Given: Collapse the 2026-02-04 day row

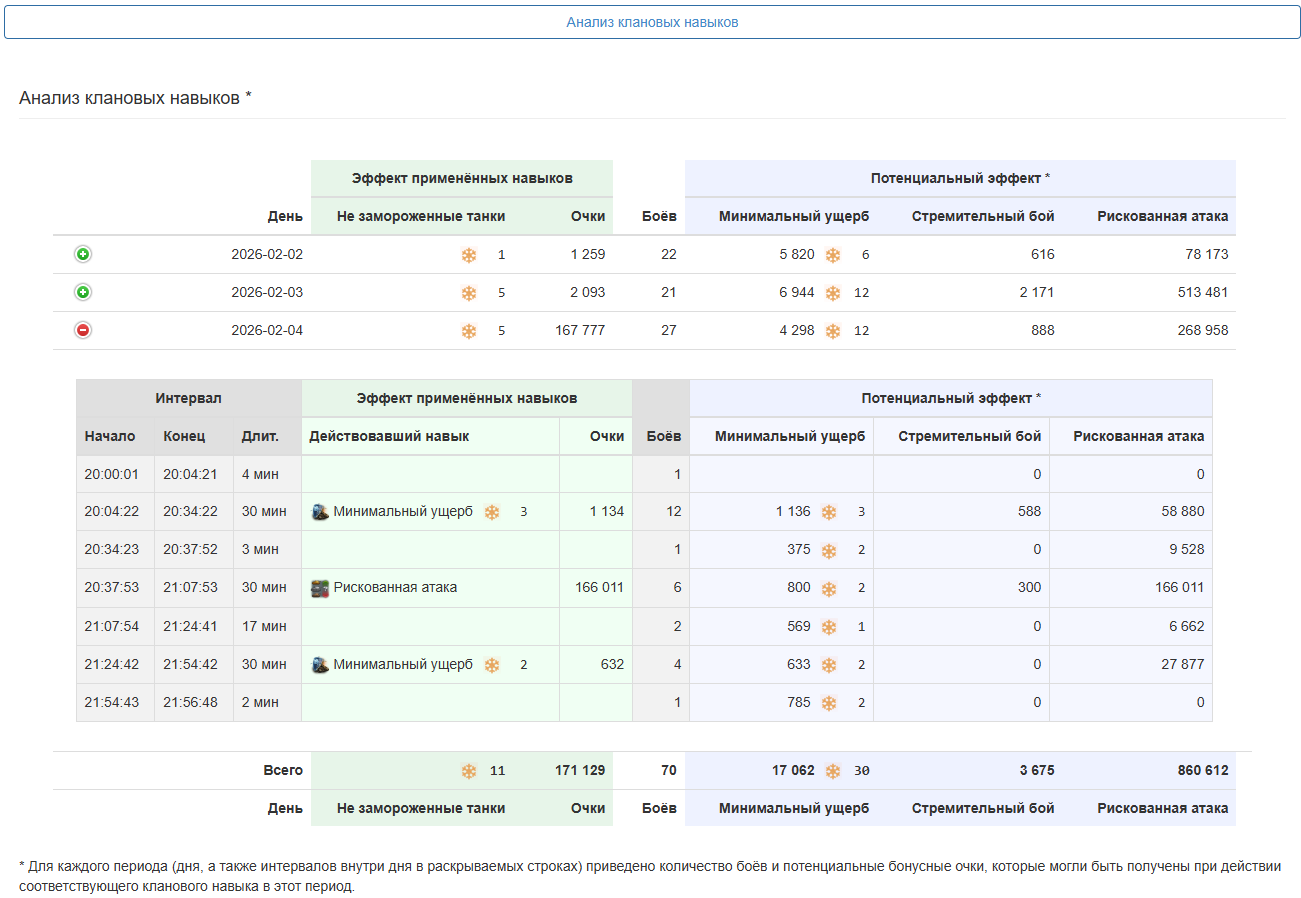Looking at the screenshot, I should click(83, 330).
